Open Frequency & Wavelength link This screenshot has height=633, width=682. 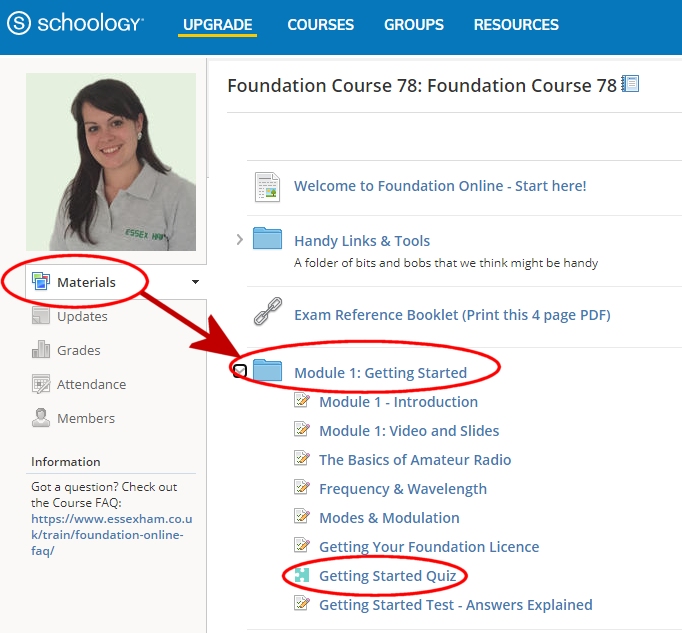pyautogui.click(x=403, y=489)
